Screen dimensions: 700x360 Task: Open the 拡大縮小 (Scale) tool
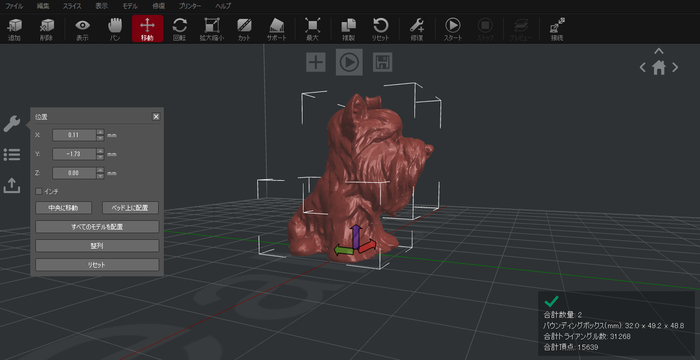point(212,29)
